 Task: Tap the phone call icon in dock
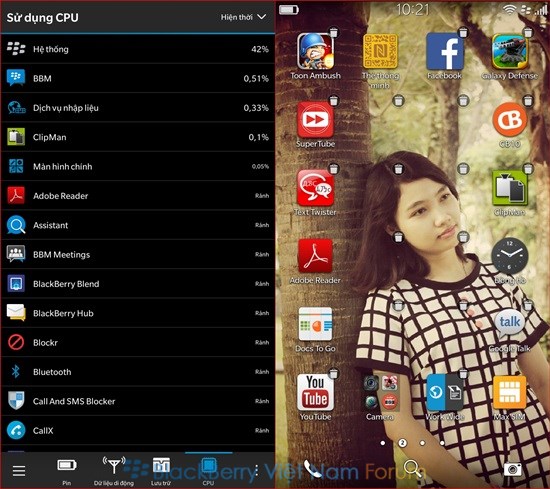click(313, 469)
